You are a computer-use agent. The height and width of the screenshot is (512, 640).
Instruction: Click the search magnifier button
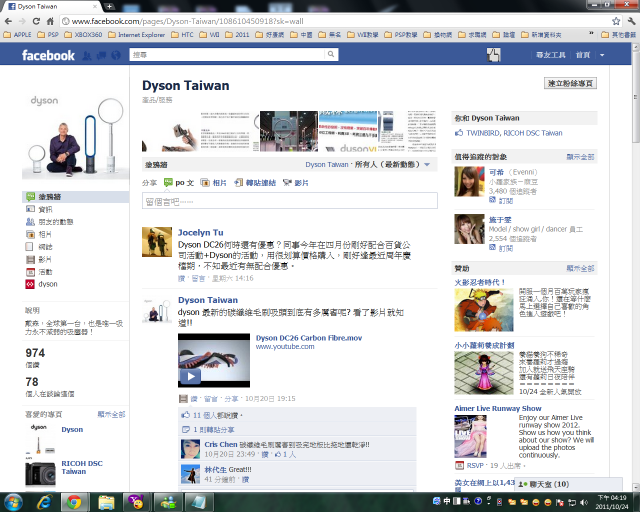(x=331, y=54)
